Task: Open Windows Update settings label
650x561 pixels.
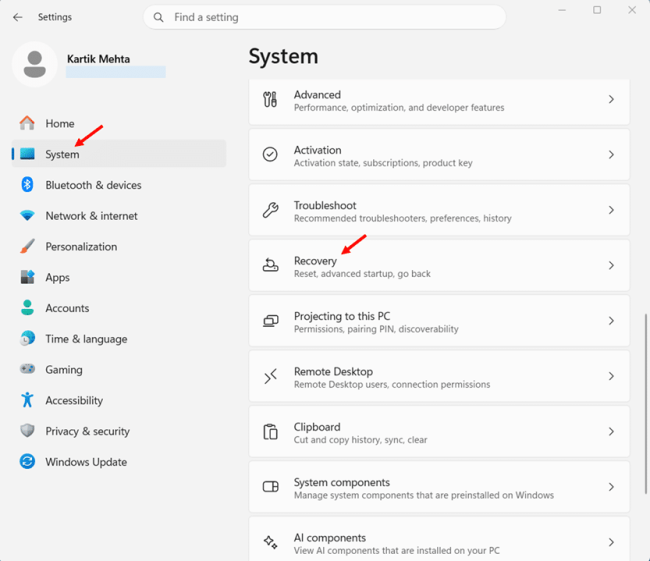Action: point(86,462)
